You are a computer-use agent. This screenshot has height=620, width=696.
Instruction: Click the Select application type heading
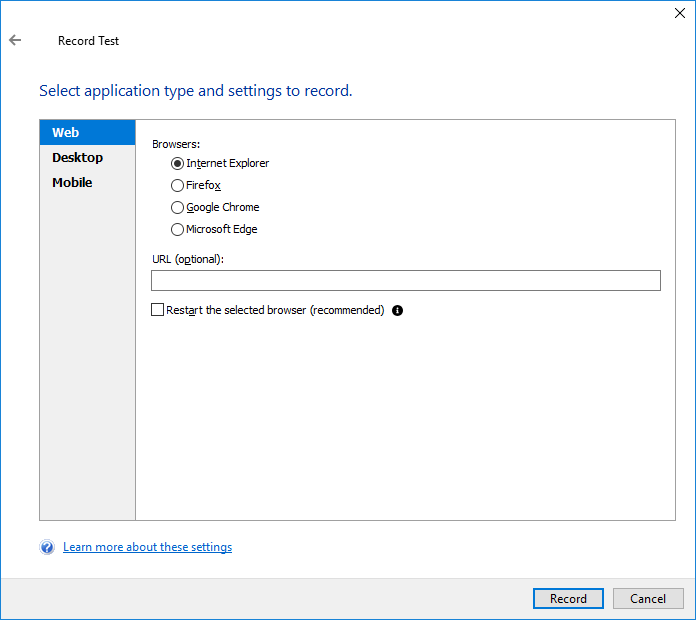195,91
